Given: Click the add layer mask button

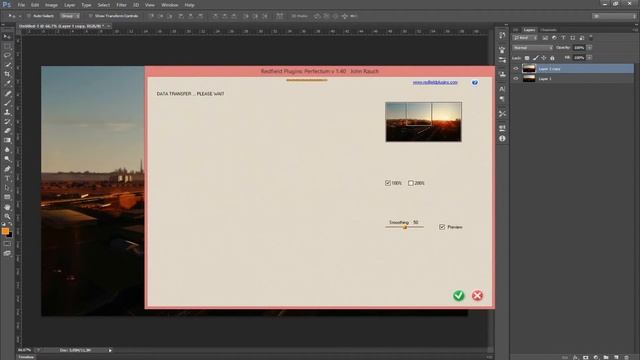Looking at the screenshot, I should point(585,357).
